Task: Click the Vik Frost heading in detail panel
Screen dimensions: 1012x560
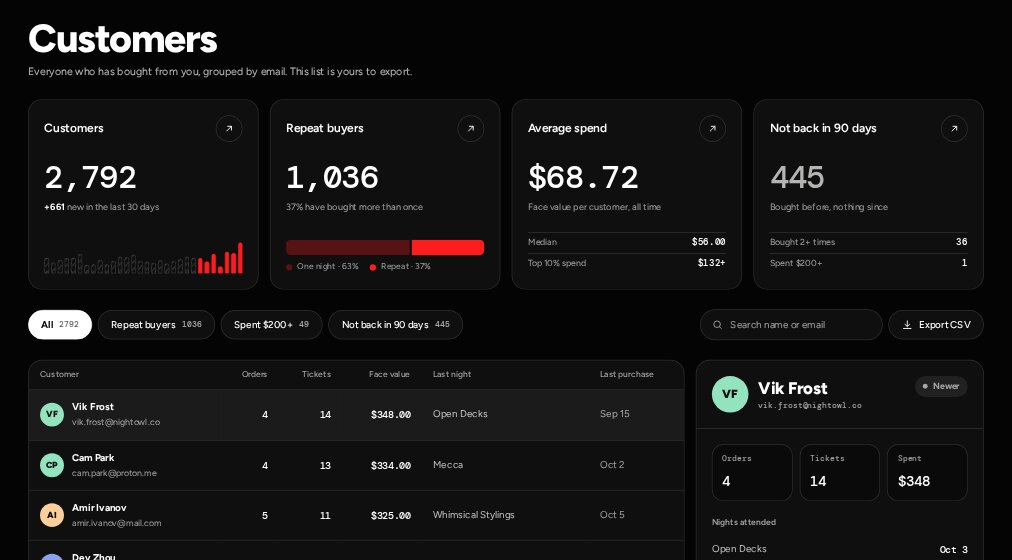Action: coord(793,388)
